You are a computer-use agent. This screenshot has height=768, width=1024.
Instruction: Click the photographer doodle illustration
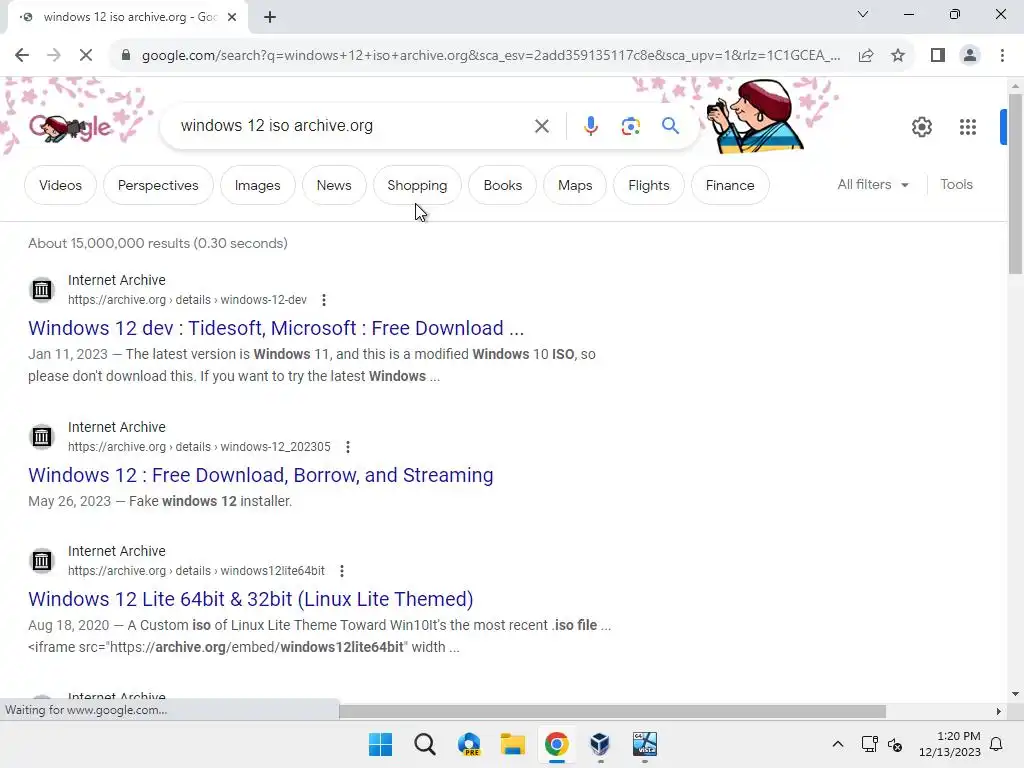(754, 116)
